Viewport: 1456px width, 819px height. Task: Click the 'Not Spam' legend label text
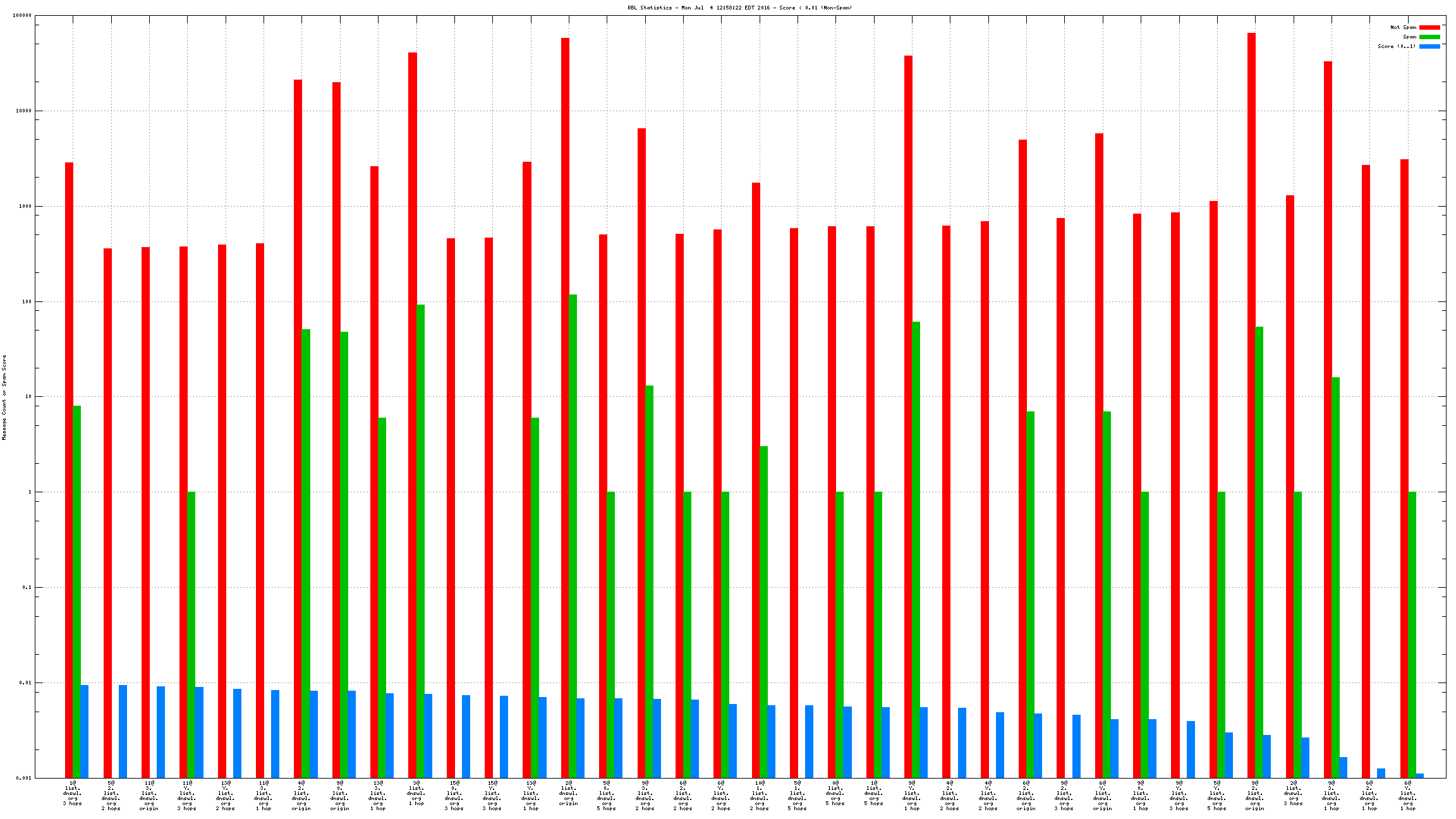click(x=1403, y=27)
